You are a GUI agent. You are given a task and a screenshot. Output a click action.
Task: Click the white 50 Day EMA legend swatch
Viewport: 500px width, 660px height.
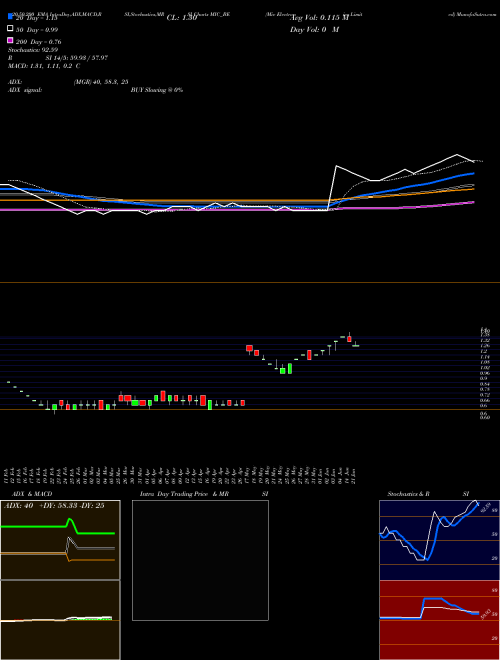(x=10, y=29)
